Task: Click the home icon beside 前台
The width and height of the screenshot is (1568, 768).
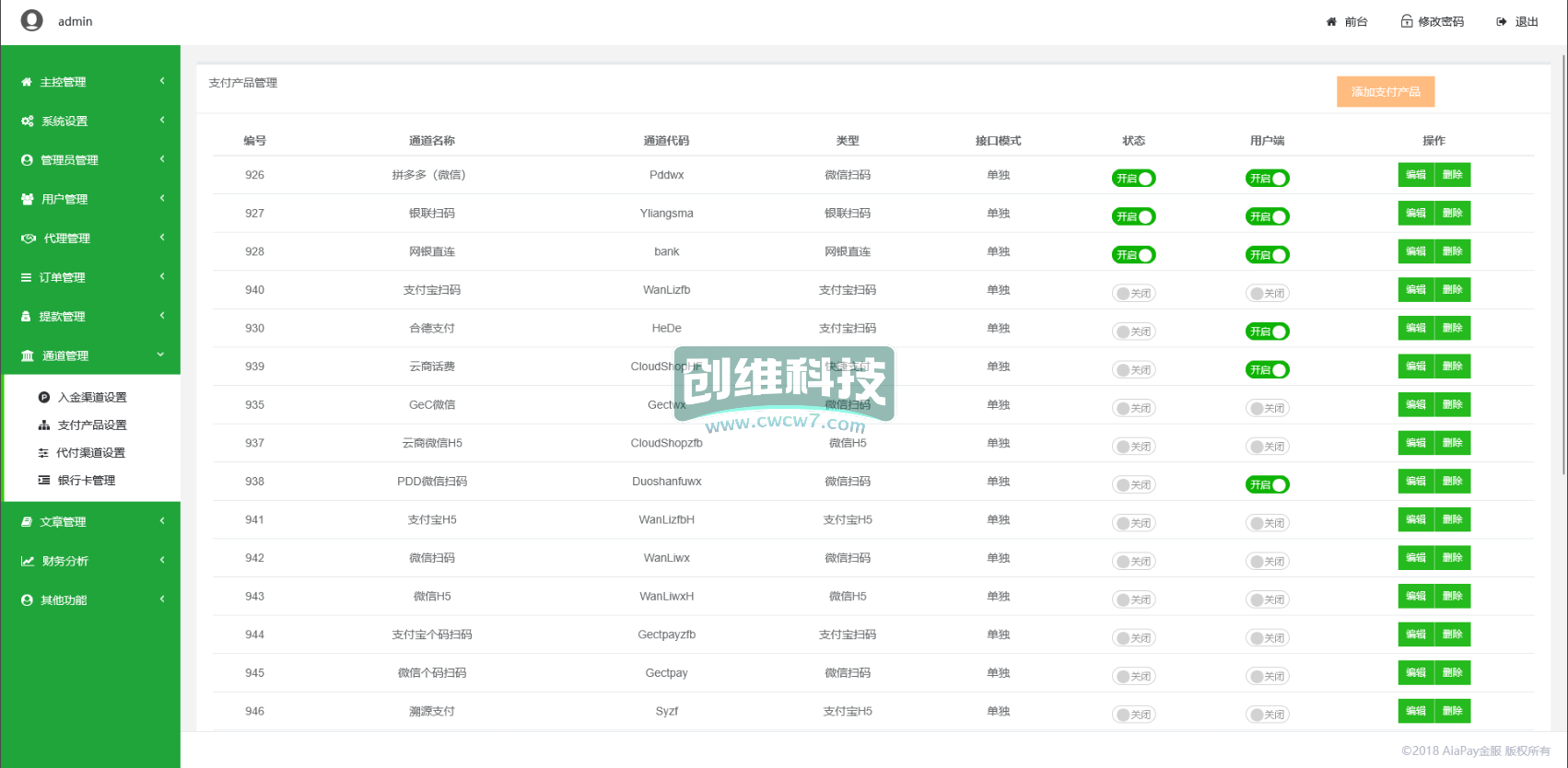Action: point(1331,22)
